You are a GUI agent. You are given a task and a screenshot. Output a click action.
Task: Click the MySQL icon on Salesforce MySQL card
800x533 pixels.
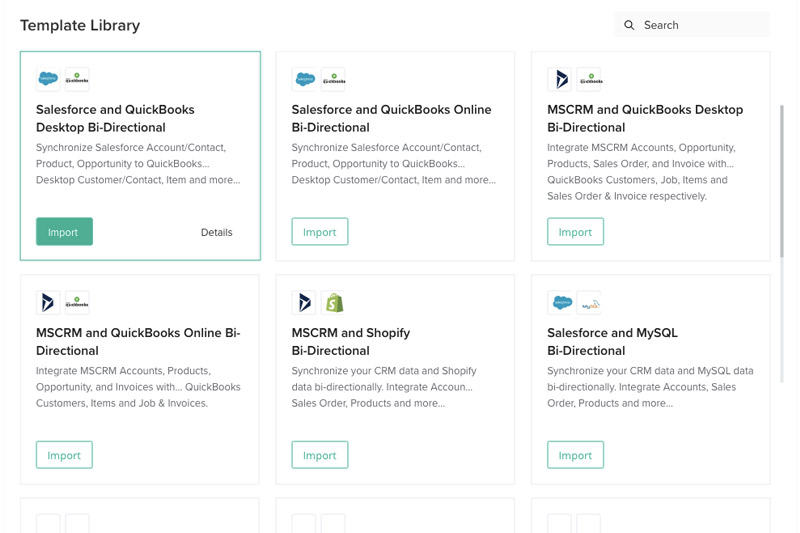[589, 302]
